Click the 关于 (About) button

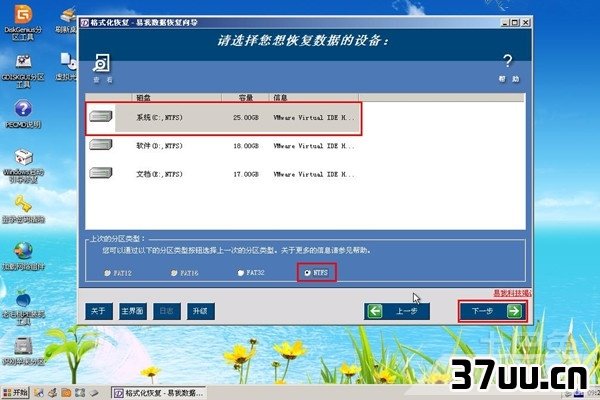click(99, 311)
